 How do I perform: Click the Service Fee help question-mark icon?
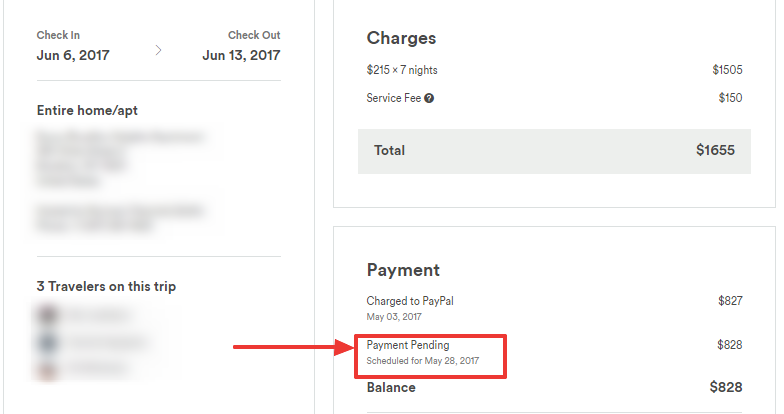[429, 98]
